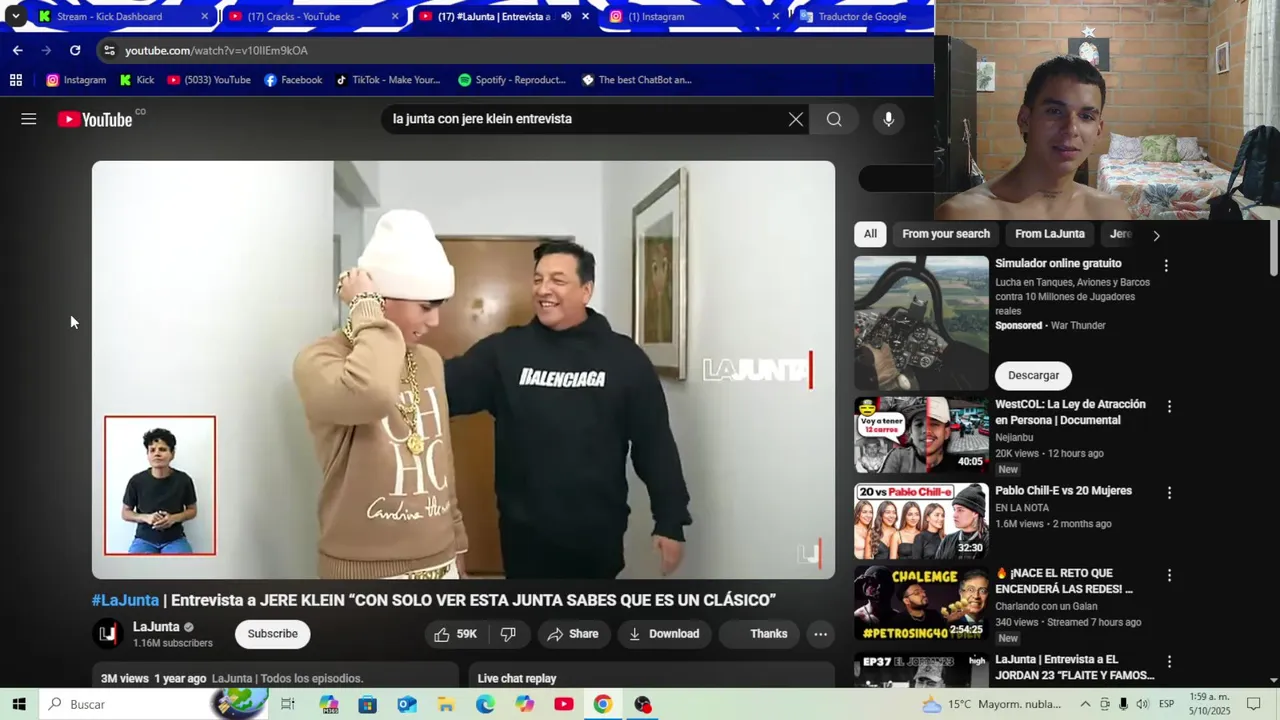1280x720 pixels.
Task: Switch to Traductor de Google tab
Action: coord(862,16)
